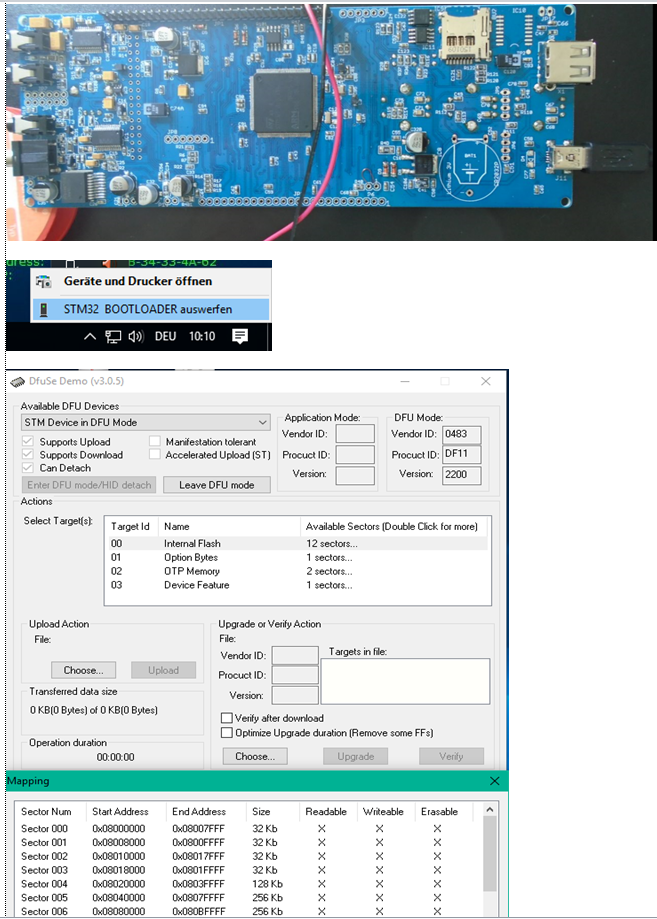Click Choose button in Upload Action
Screen dimensions: 657x919
(x=84, y=670)
